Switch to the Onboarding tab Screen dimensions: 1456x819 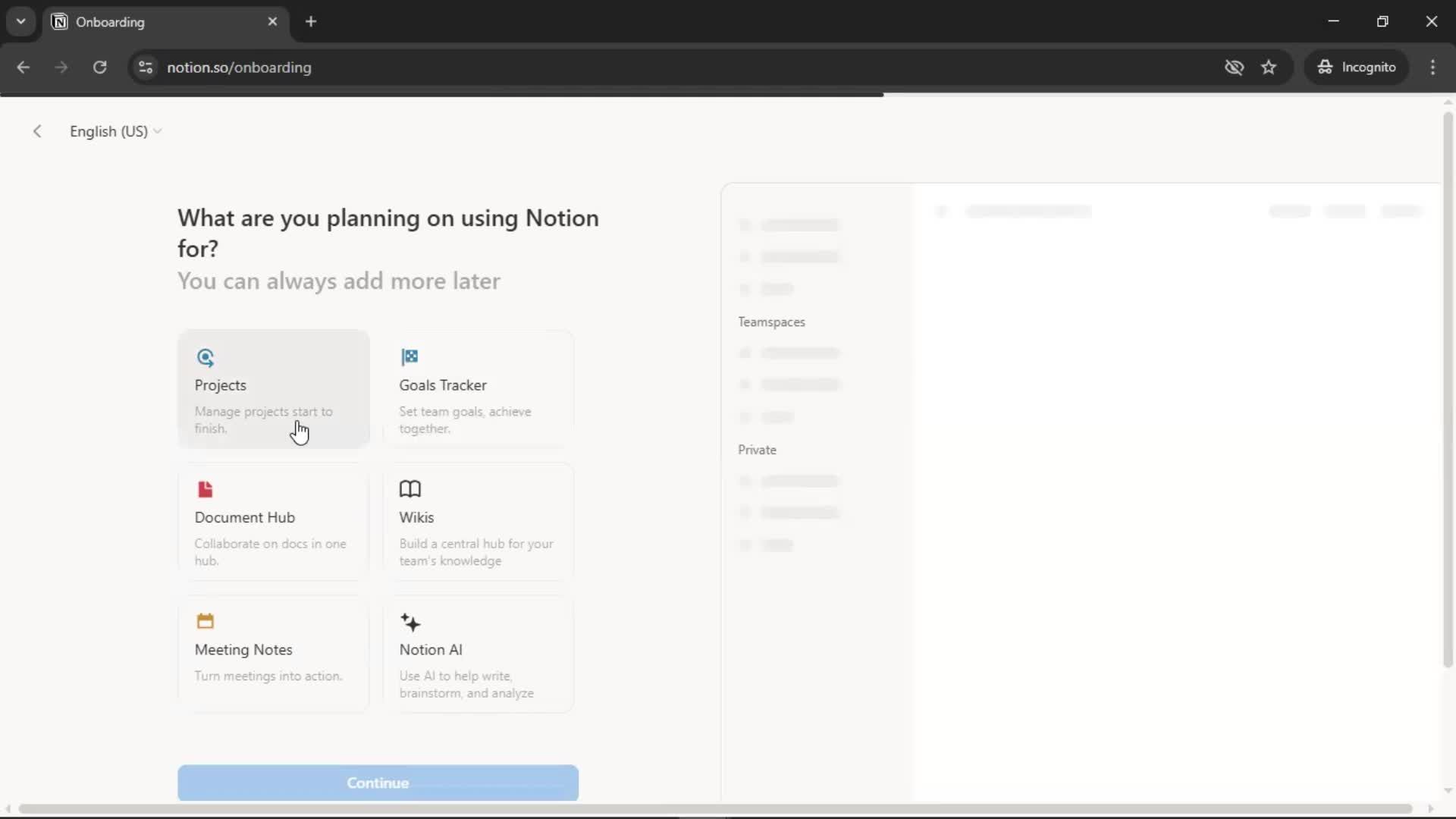point(165,22)
